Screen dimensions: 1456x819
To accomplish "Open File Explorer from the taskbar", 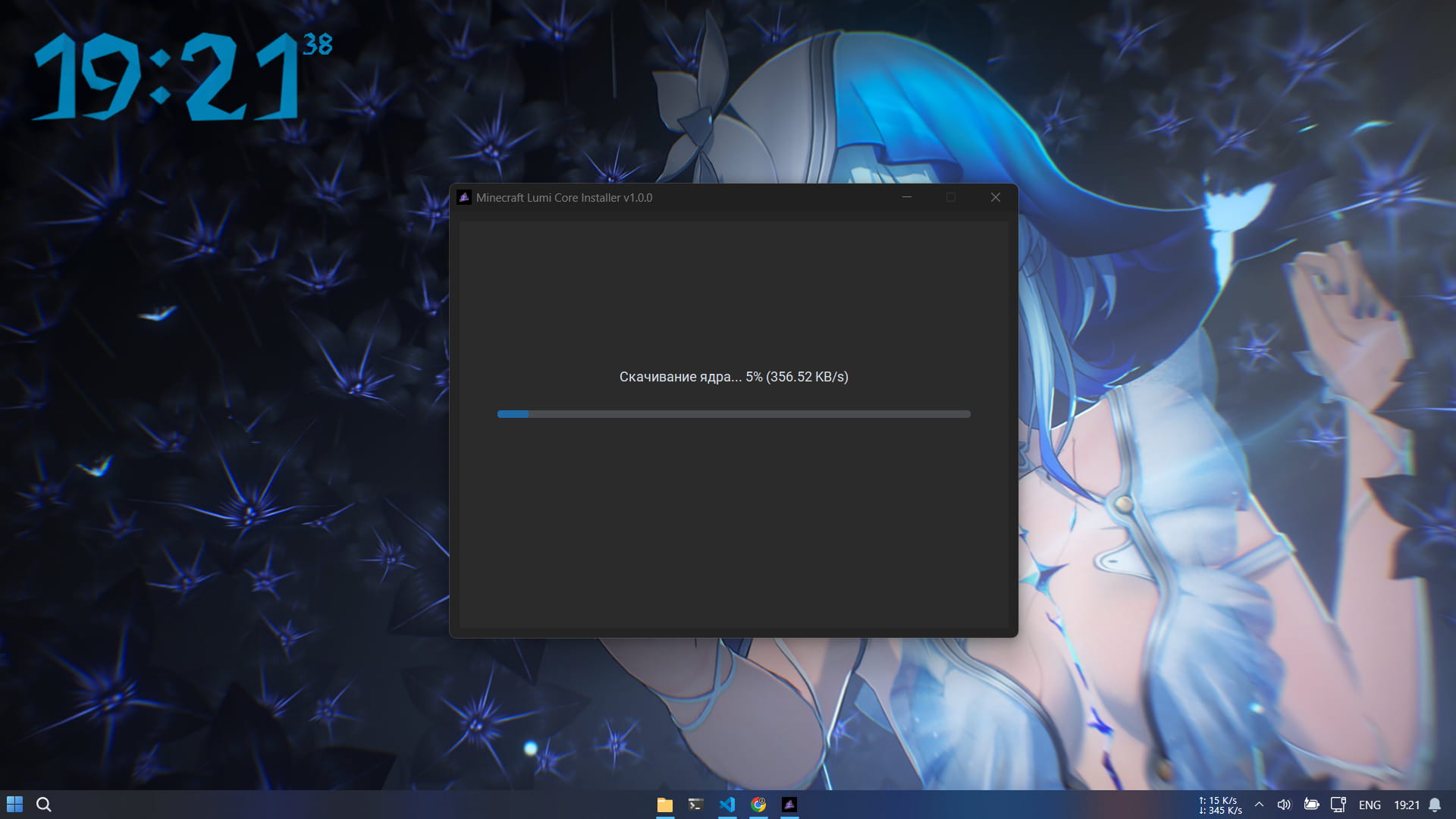I will (x=665, y=805).
